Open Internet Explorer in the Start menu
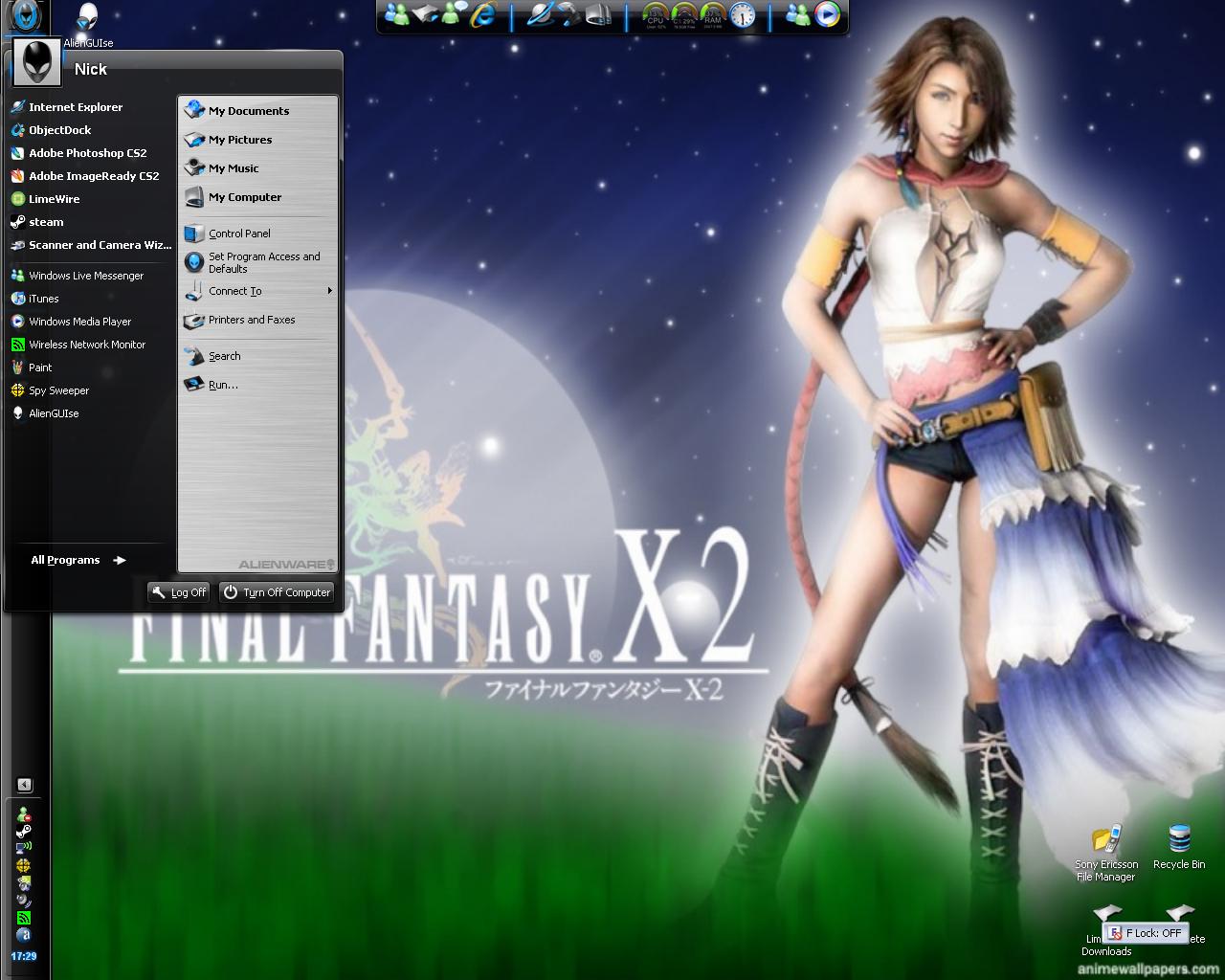The height and width of the screenshot is (980, 1225). (90, 107)
